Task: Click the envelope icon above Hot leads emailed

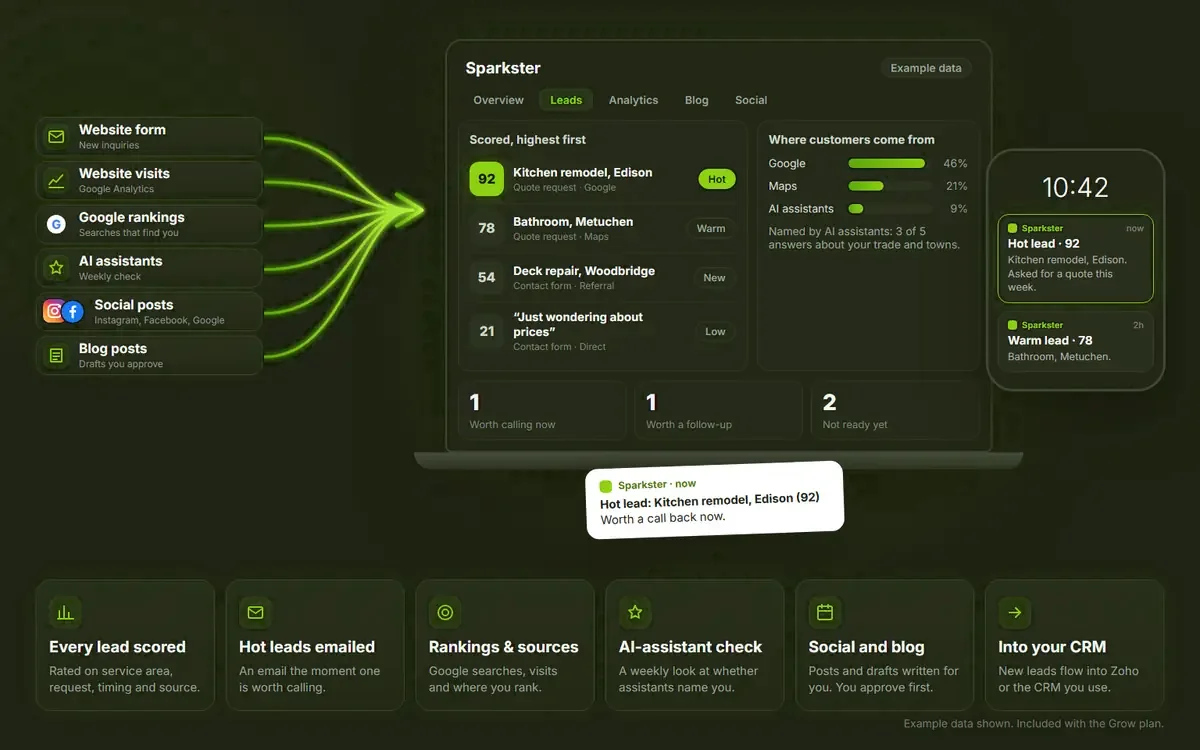Action: tap(255, 612)
